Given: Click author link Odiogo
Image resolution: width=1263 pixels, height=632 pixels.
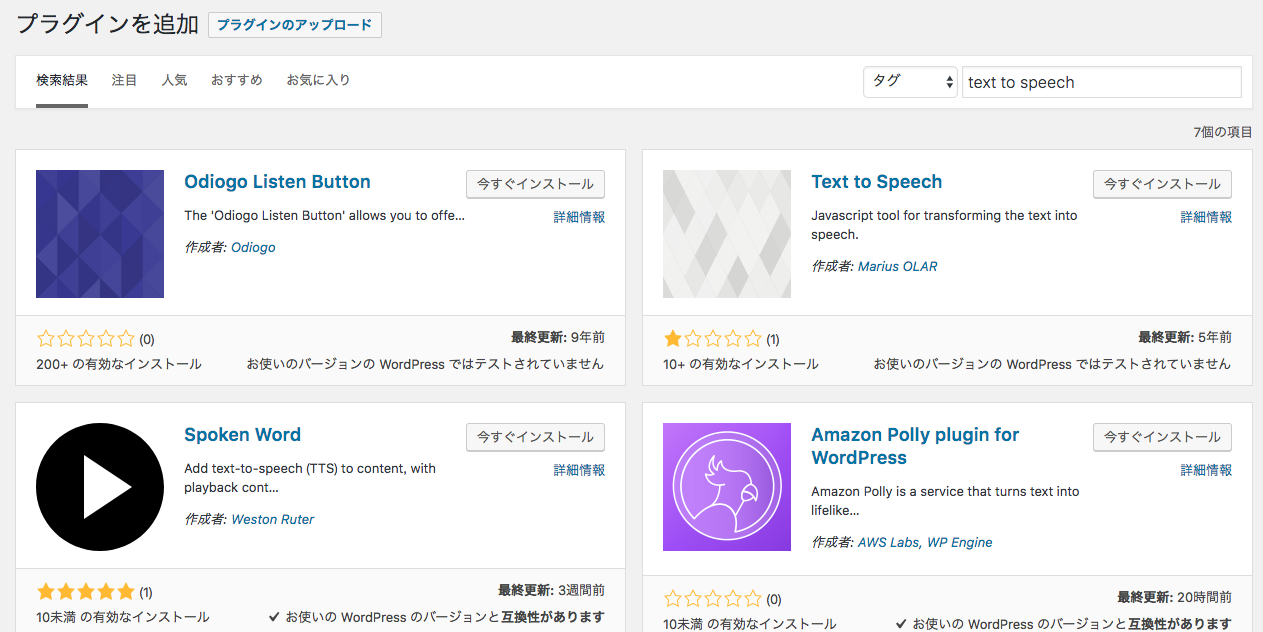Looking at the screenshot, I should coord(253,247).
